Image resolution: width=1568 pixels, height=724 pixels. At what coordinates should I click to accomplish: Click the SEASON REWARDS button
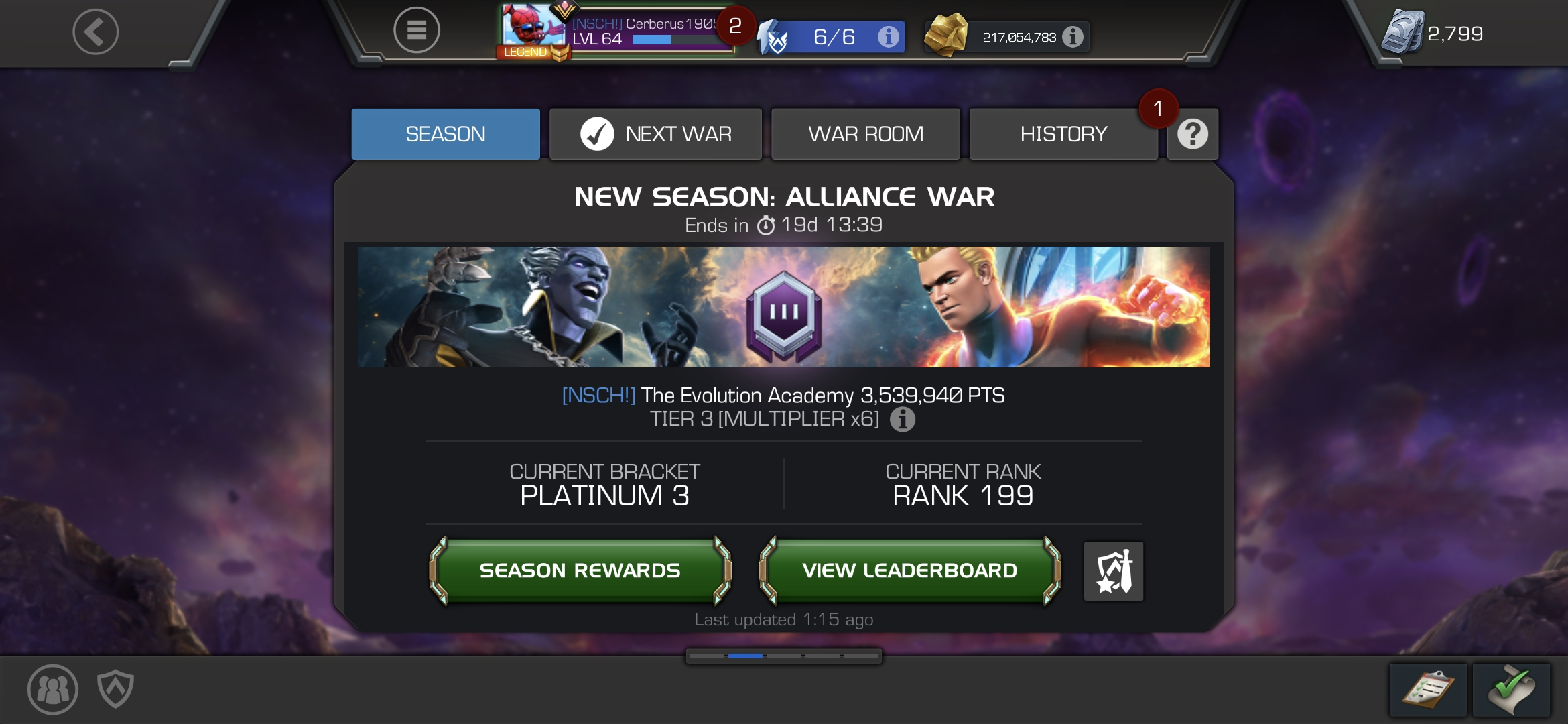[580, 570]
